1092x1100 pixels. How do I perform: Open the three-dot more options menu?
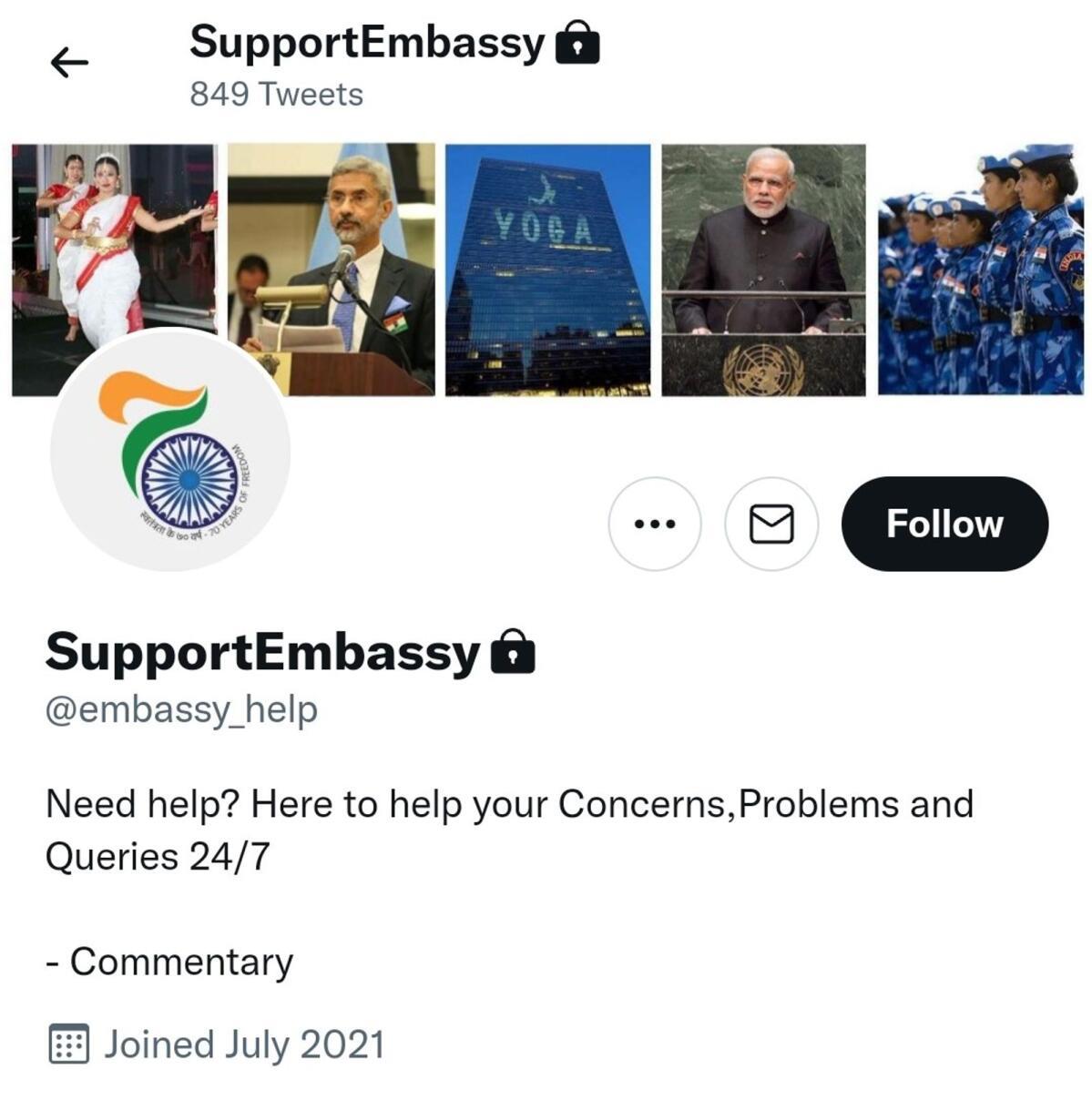(655, 524)
